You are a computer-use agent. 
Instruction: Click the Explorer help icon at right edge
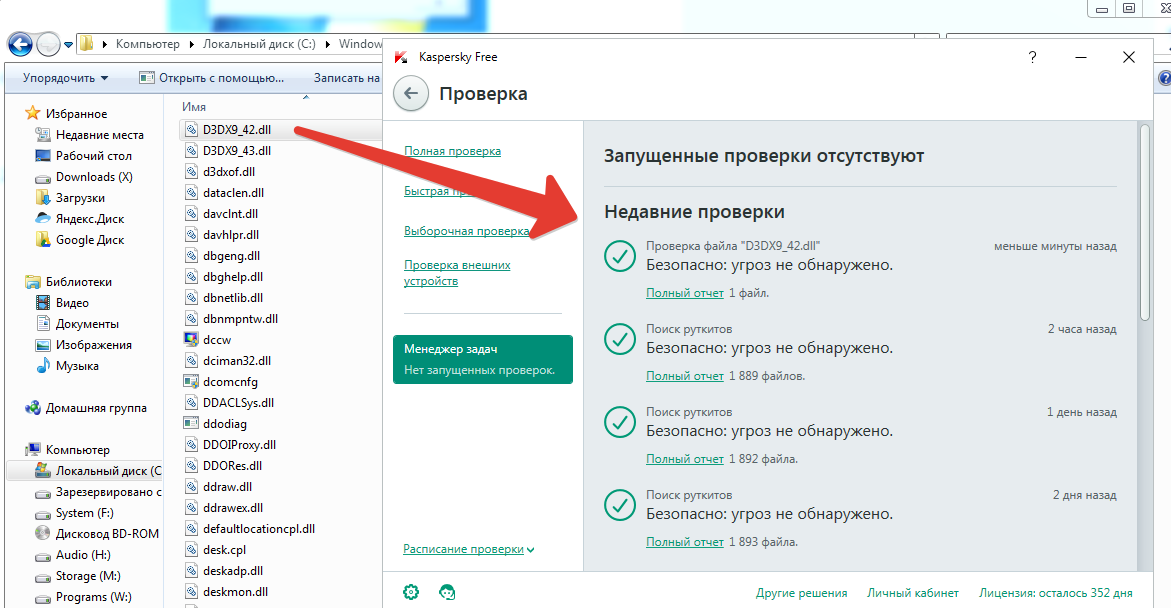(x=1164, y=78)
